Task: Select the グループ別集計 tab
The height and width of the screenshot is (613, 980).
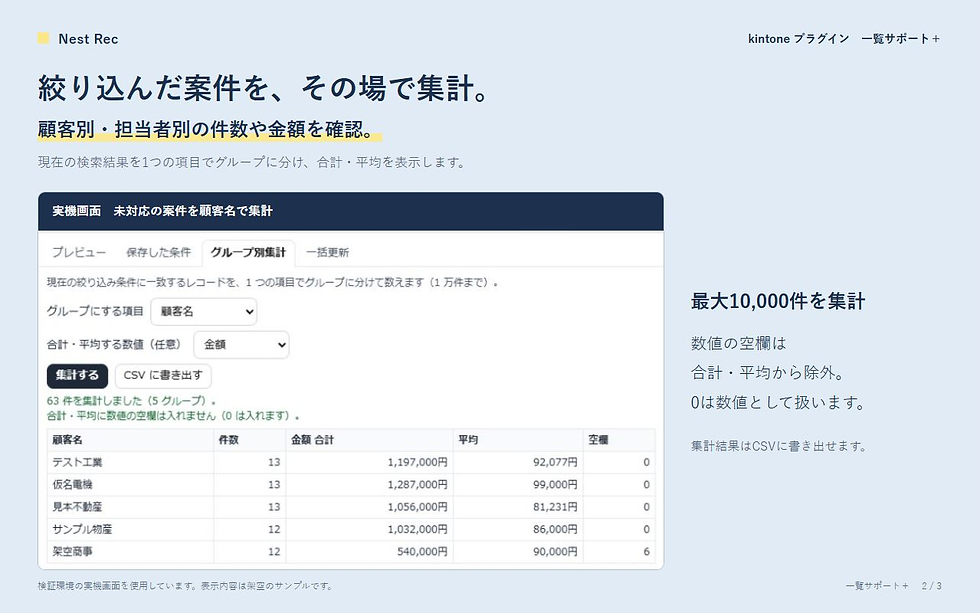Action: click(x=248, y=252)
